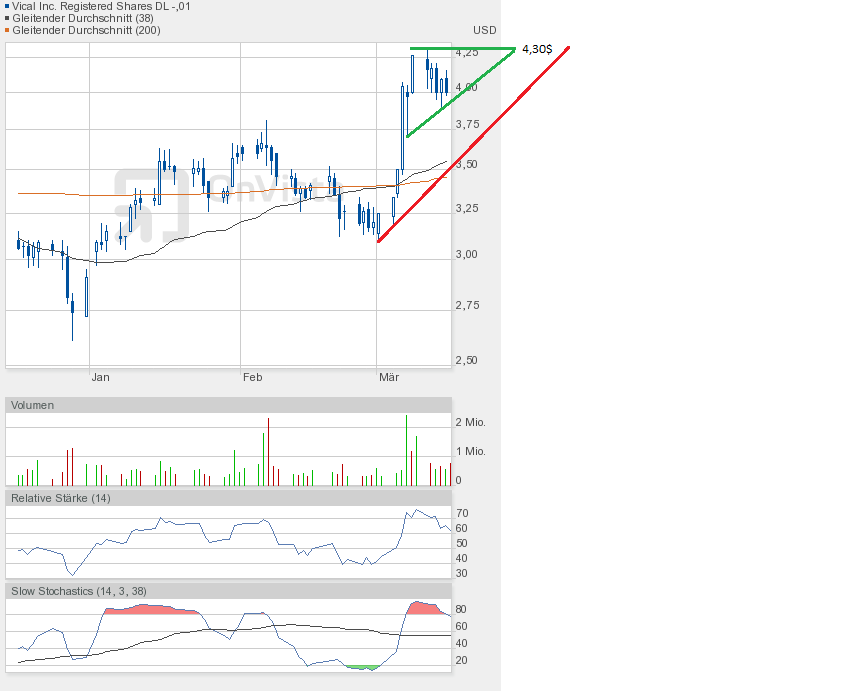Click the 4,30$ price target annotation
The image size is (850, 691).
coord(537,48)
